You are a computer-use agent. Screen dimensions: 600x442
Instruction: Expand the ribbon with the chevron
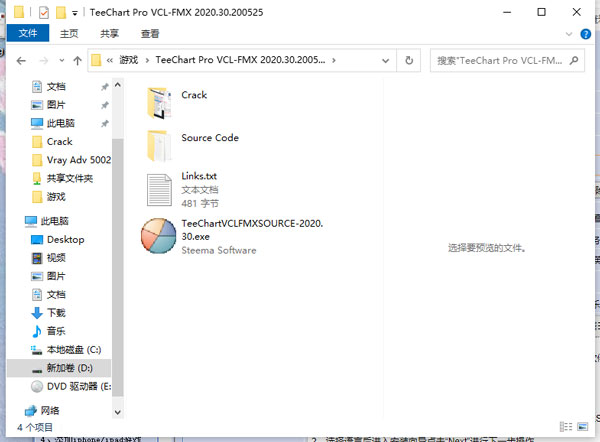(569, 34)
